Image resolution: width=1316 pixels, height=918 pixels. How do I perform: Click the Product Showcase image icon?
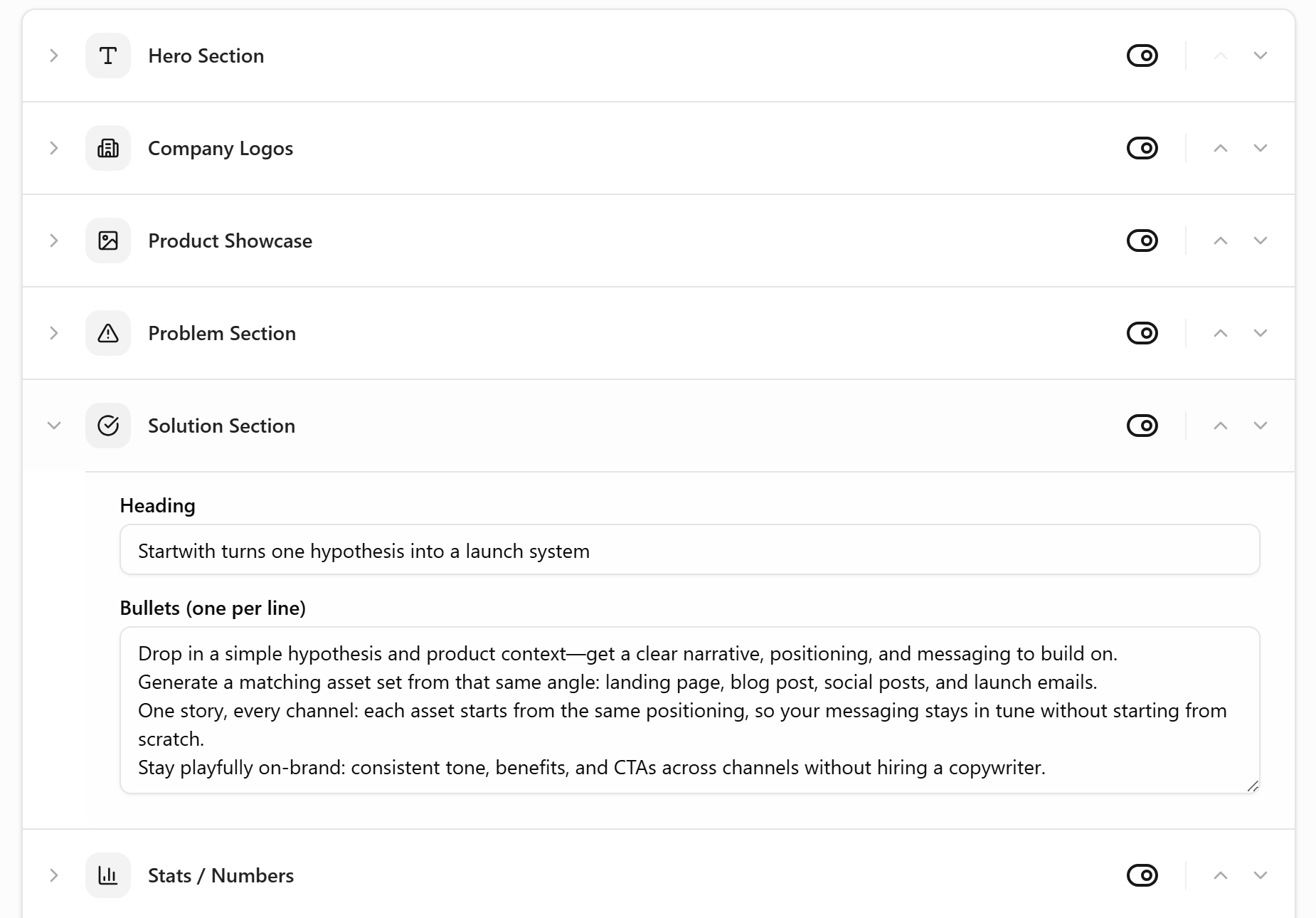tap(108, 241)
